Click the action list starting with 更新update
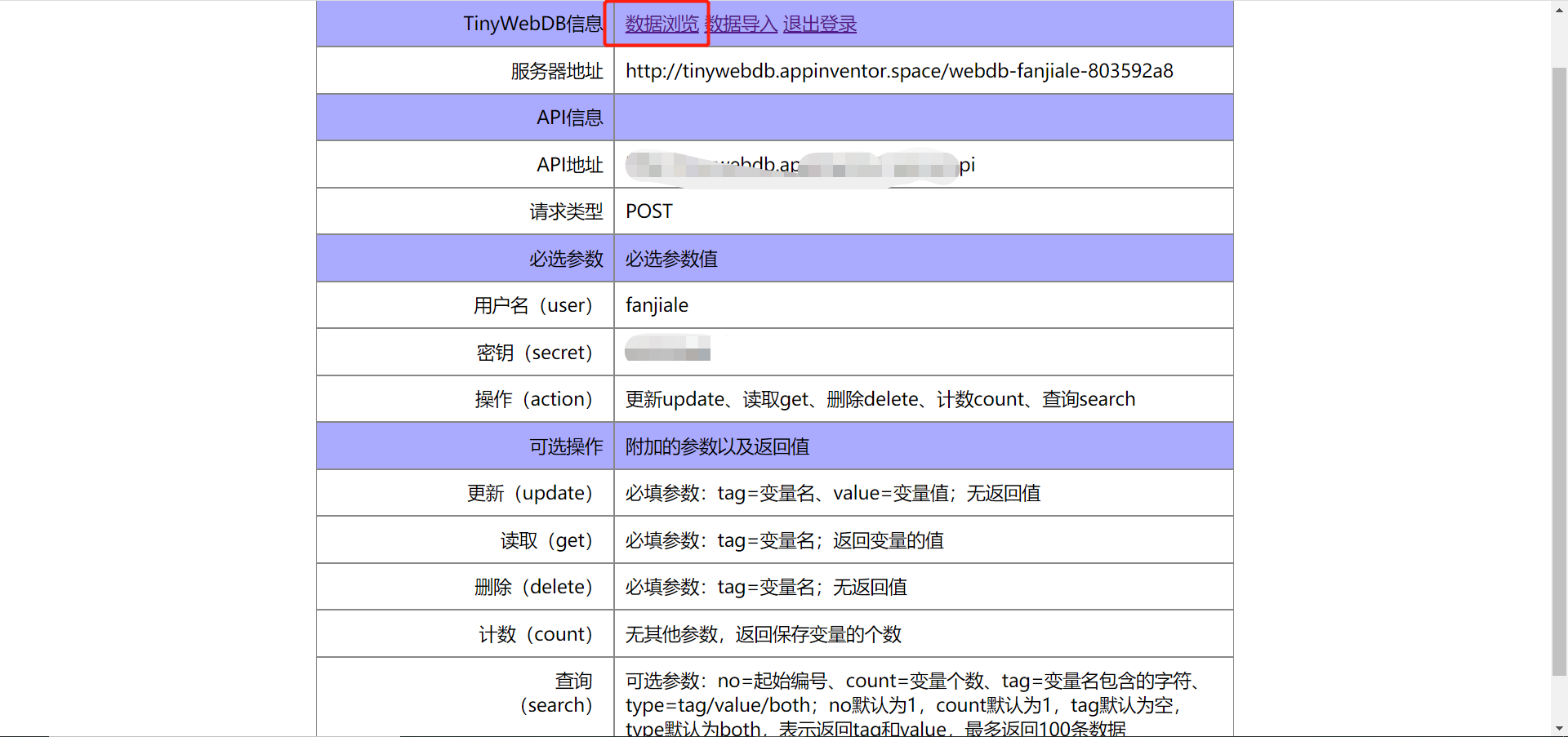Viewport: 1568px width, 737px height. pyautogui.click(x=880, y=399)
